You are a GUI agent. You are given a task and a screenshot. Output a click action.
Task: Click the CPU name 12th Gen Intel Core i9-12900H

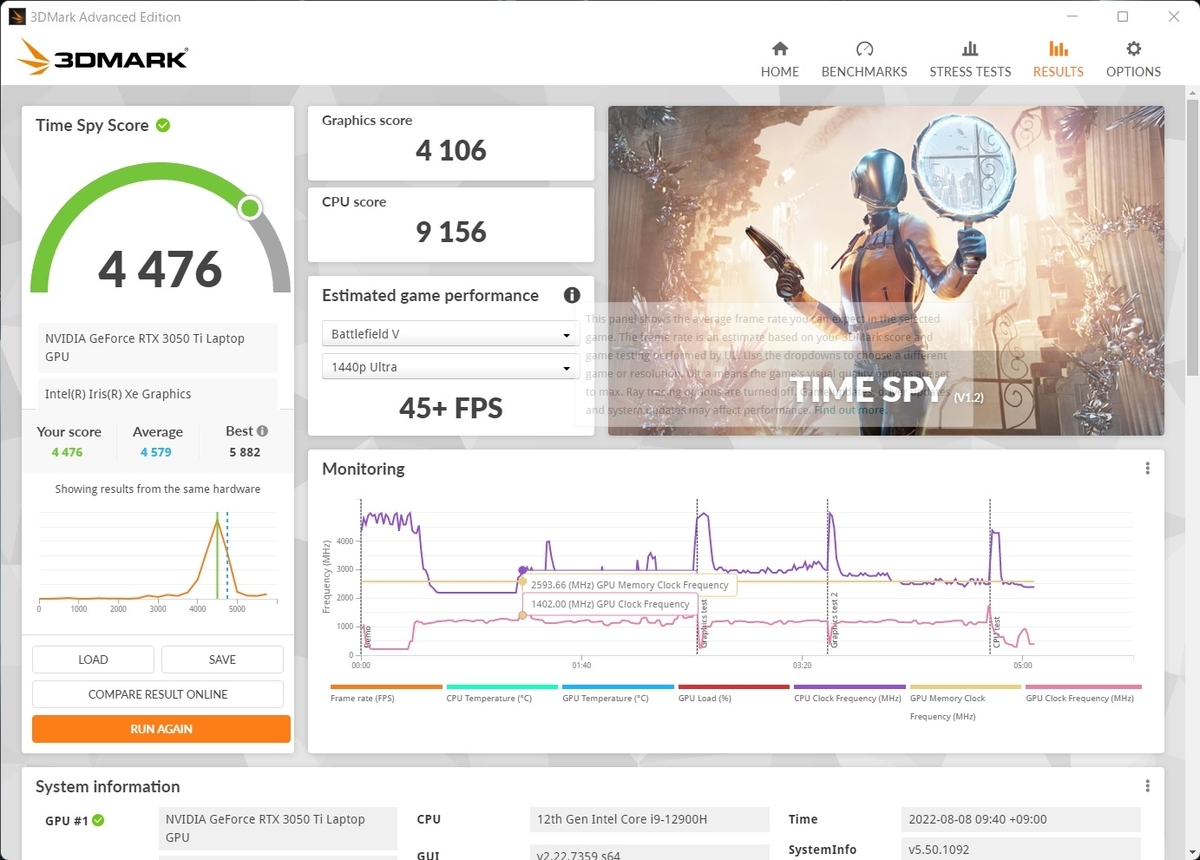[650, 820]
